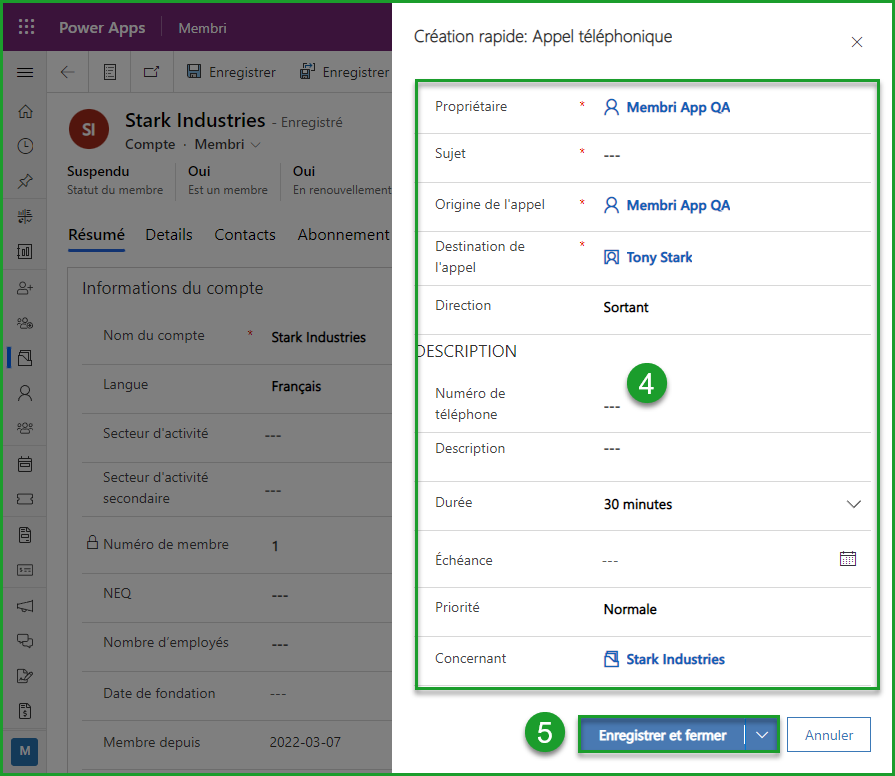Open the Enregistrer et fermer split arrow
895x776 pixels.
(763, 735)
